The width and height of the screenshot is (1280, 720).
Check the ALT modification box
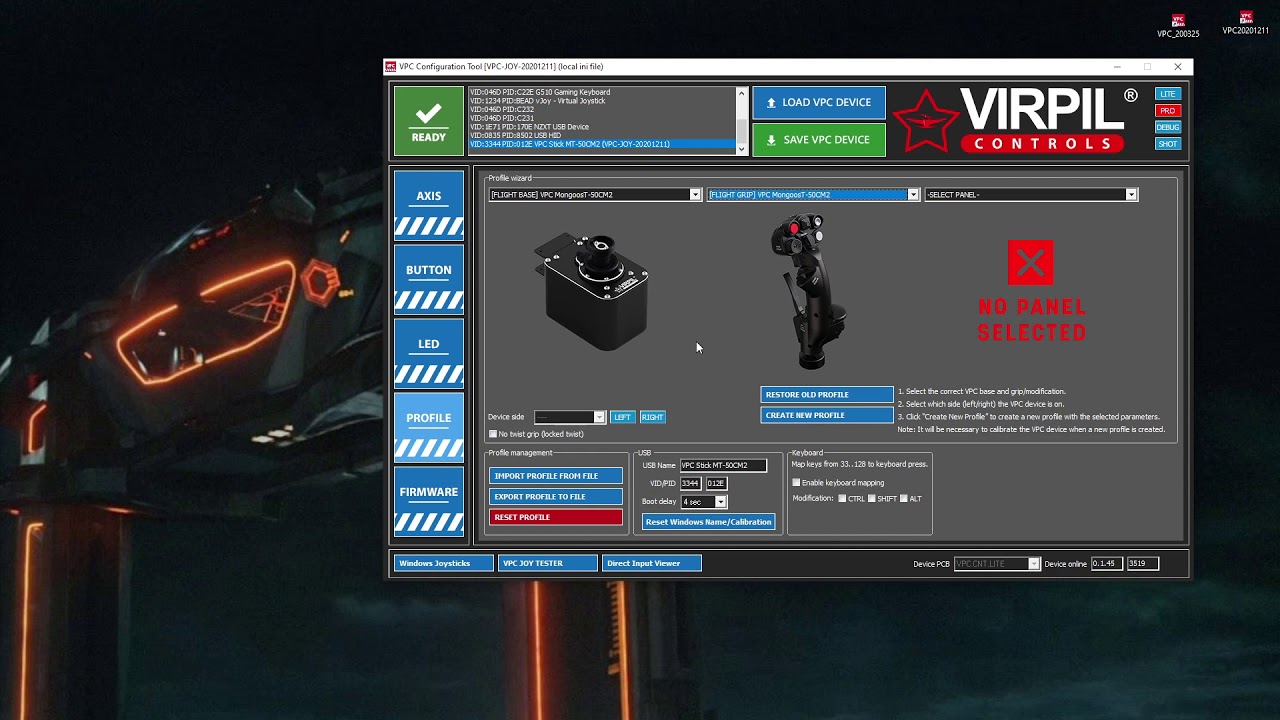904,499
